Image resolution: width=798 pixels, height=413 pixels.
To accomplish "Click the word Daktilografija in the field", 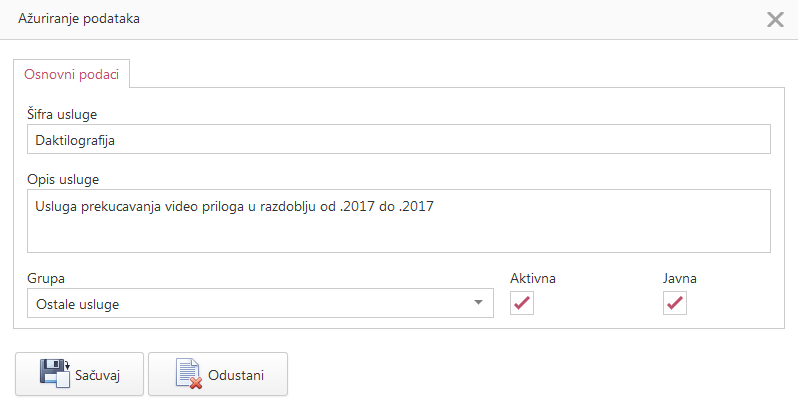I will (76, 140).
